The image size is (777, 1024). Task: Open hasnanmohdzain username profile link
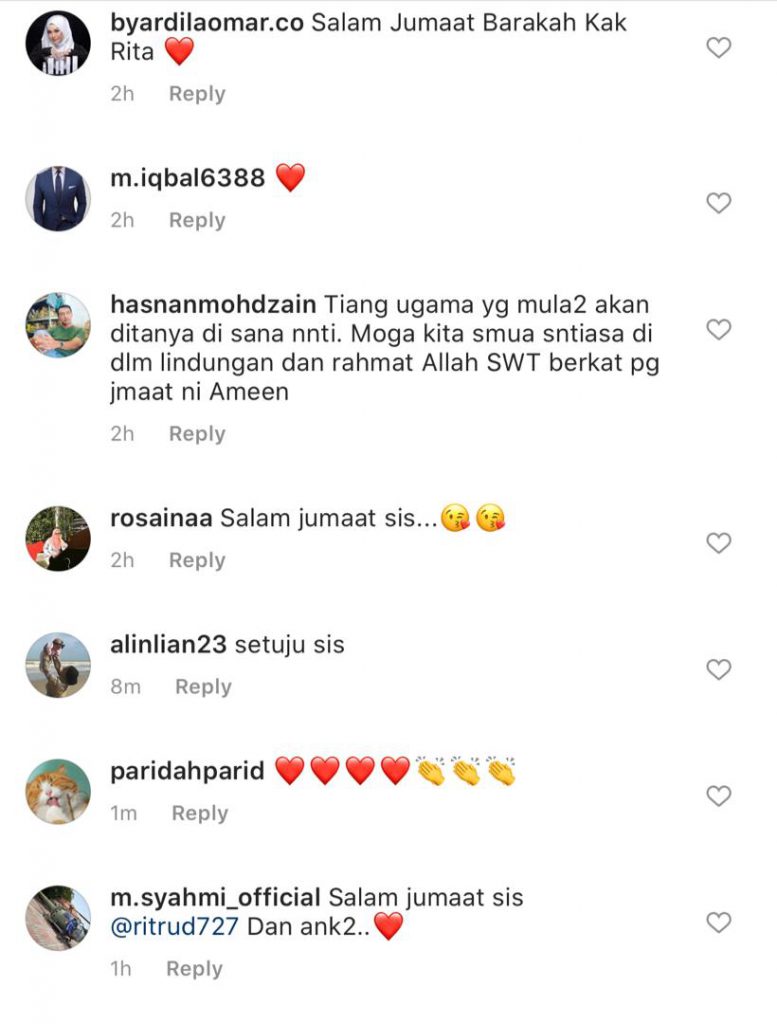click(x=213, y=304)
